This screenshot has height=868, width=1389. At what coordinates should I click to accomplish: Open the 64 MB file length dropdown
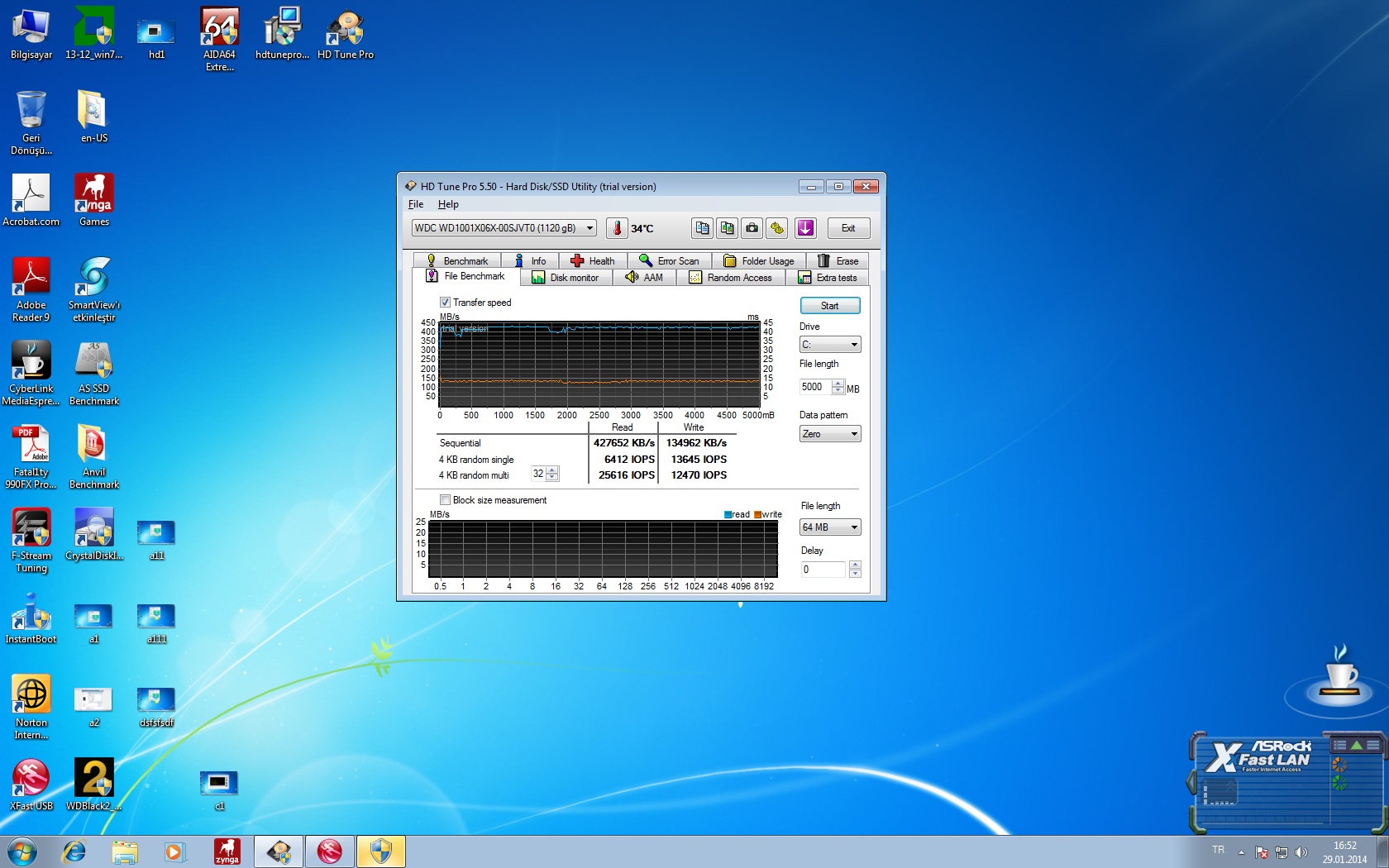[x=830, y=527]
